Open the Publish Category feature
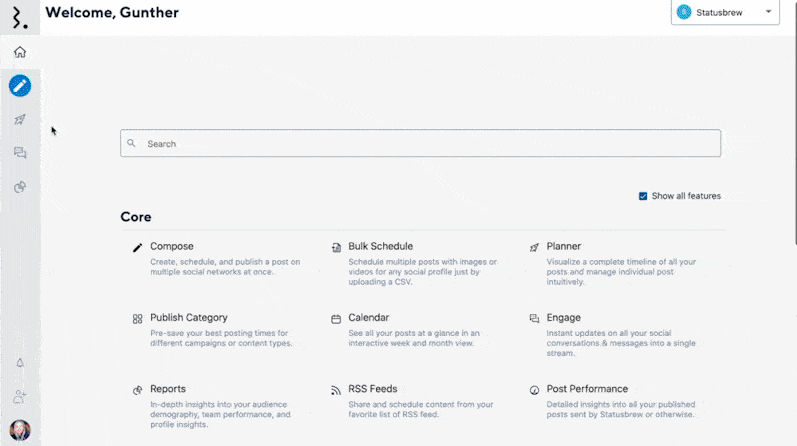This screenshot has width=797, height=446. (188, 318)
